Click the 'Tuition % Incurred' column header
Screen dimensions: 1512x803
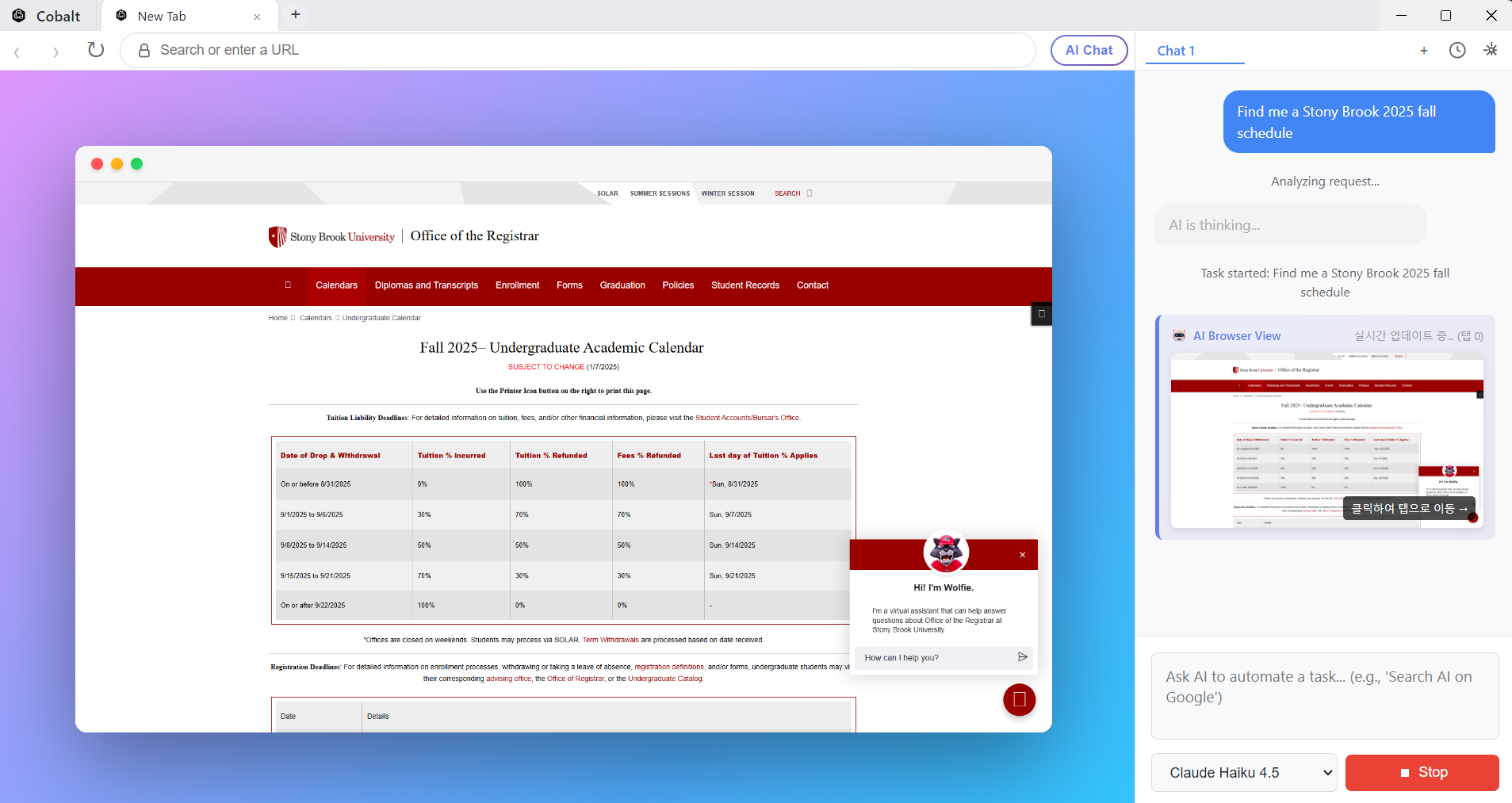tap(451, 456)
